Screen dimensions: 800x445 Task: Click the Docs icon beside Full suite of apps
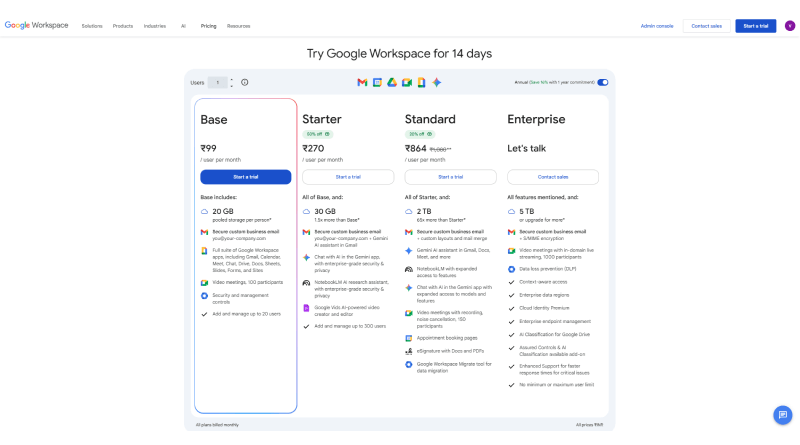(205, 251)
